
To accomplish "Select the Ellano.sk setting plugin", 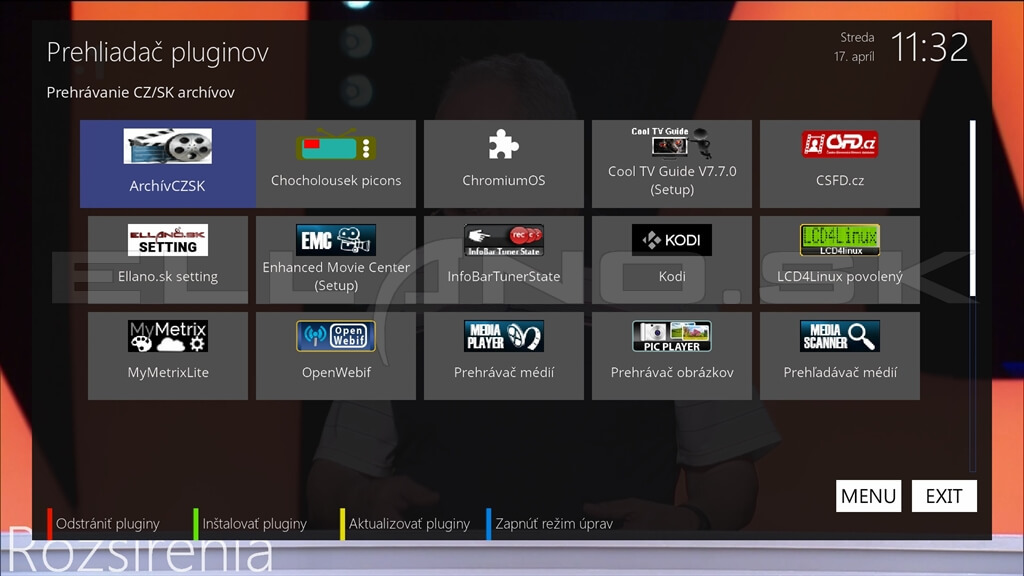I will click(x=168, y=260).
